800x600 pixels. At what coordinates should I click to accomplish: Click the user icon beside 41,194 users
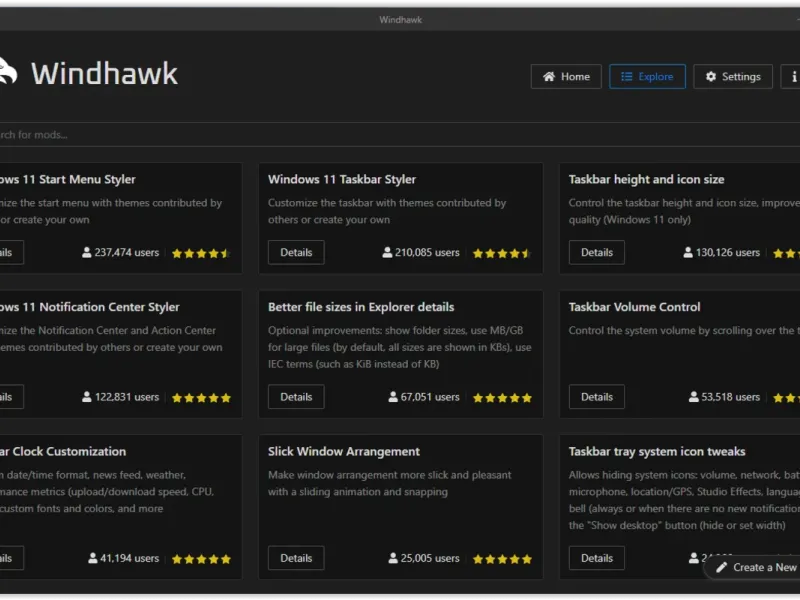[92, 558]
